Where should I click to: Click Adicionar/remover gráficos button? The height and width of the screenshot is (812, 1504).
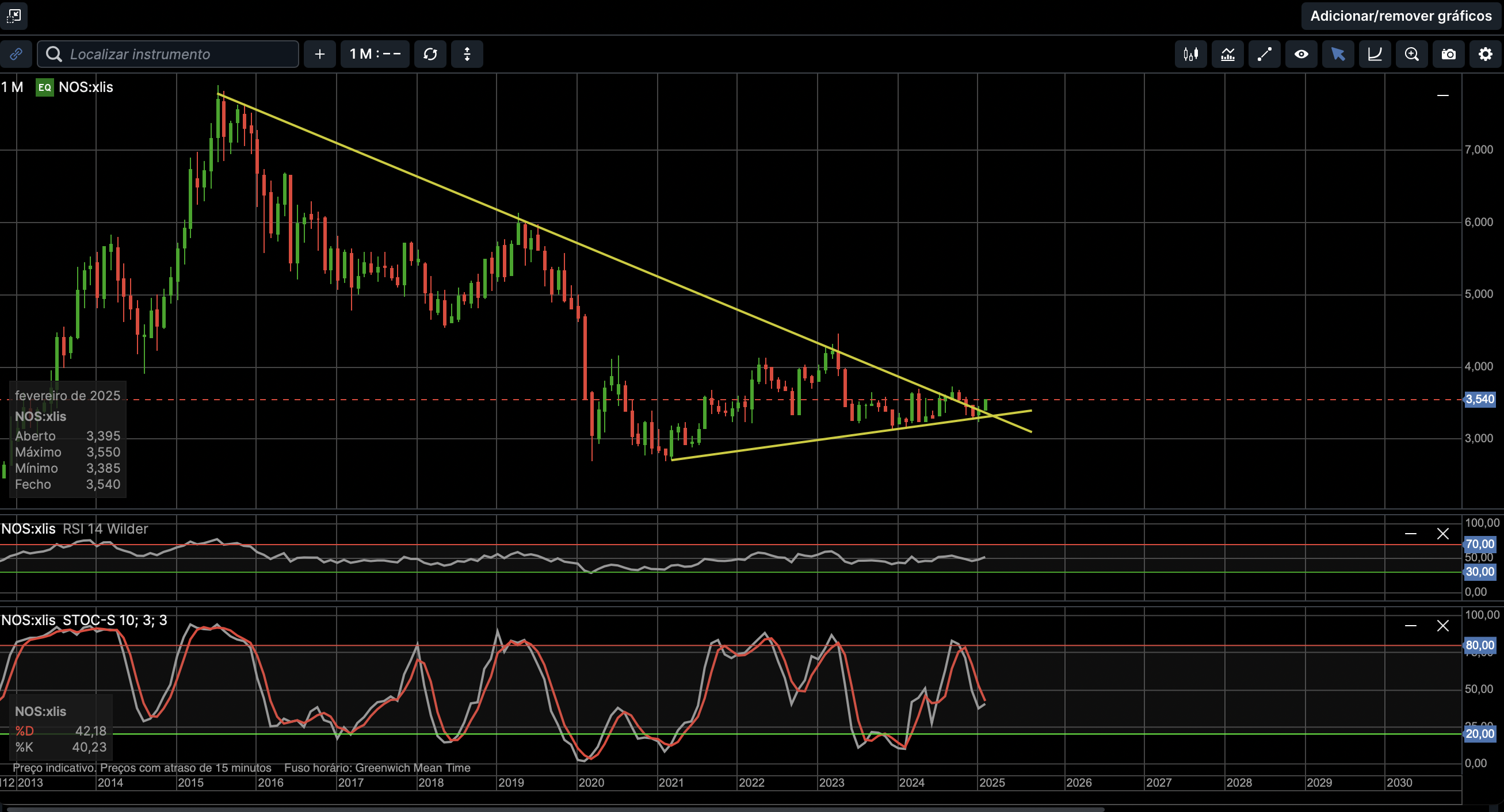pos(1400,16)
